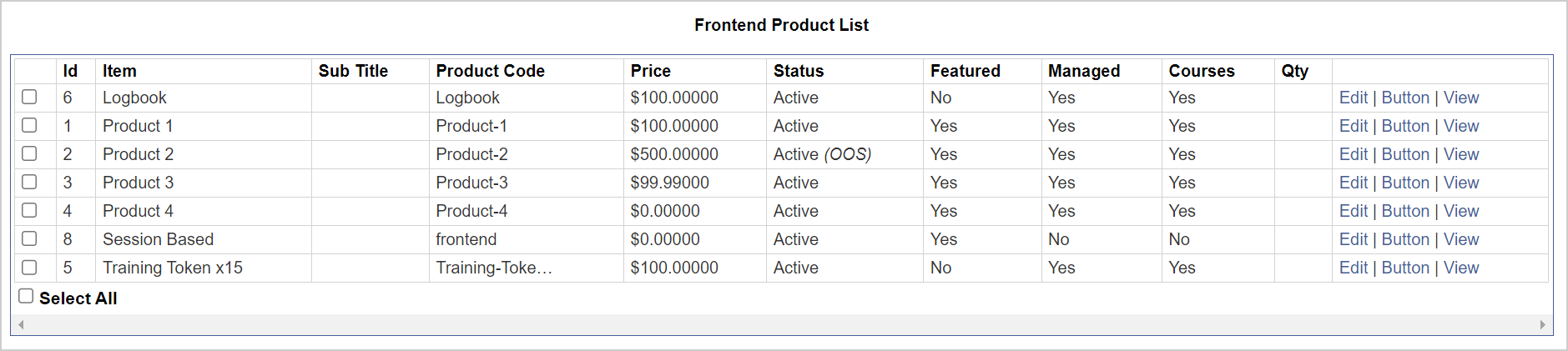Screen dimensions: 1568x351
Task: Edit Product 3 entry
Action: 1353,183
